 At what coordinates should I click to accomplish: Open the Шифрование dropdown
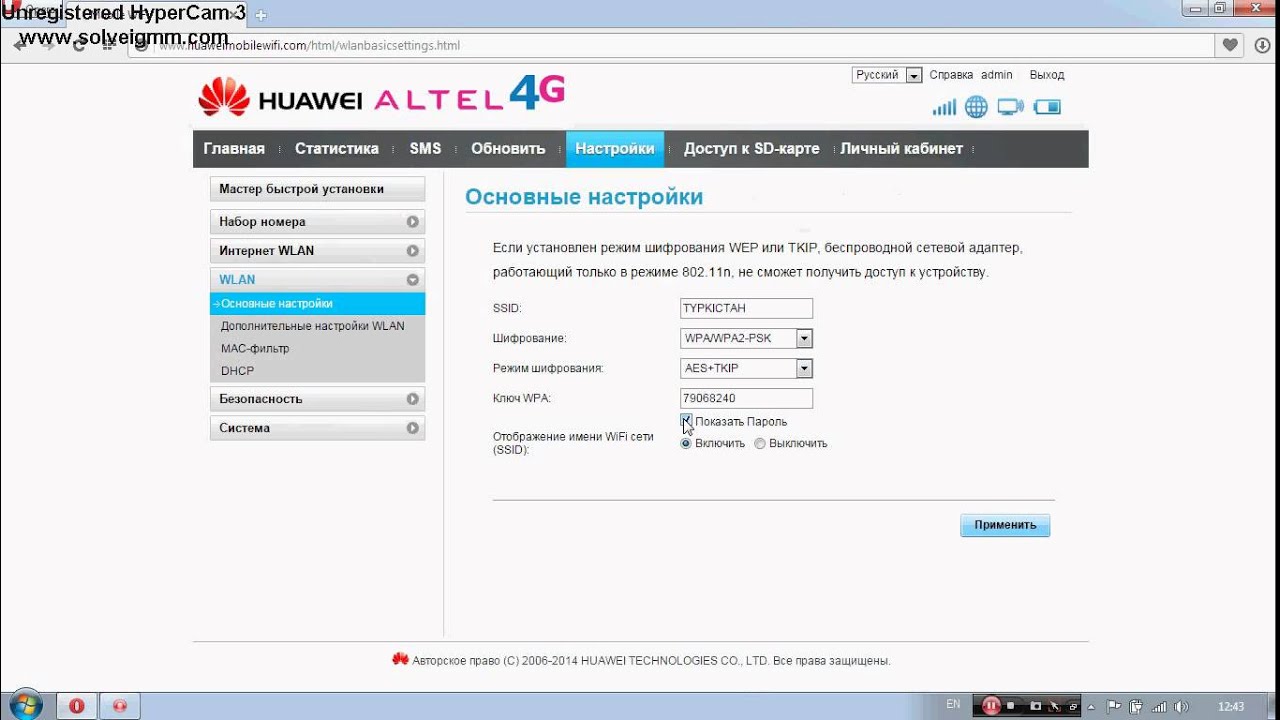tap(746, 338)
